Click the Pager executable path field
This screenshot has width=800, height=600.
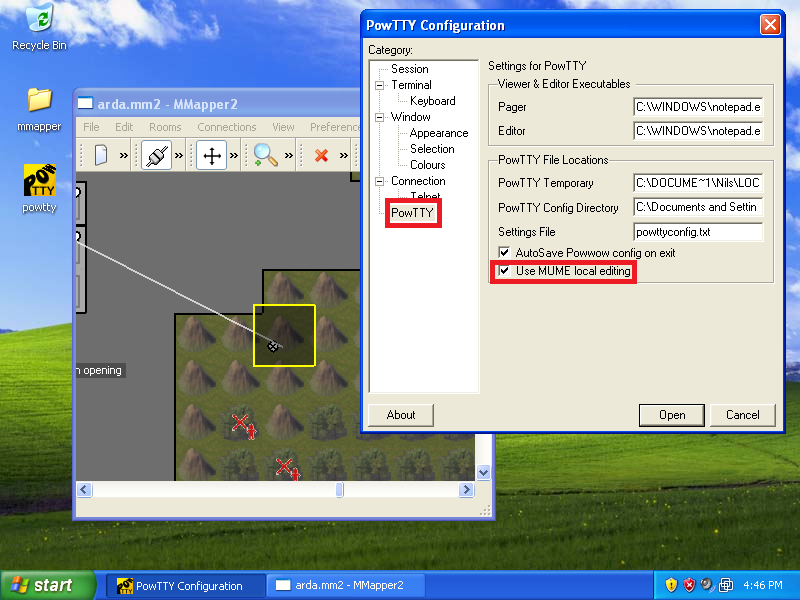coord(698,107)
